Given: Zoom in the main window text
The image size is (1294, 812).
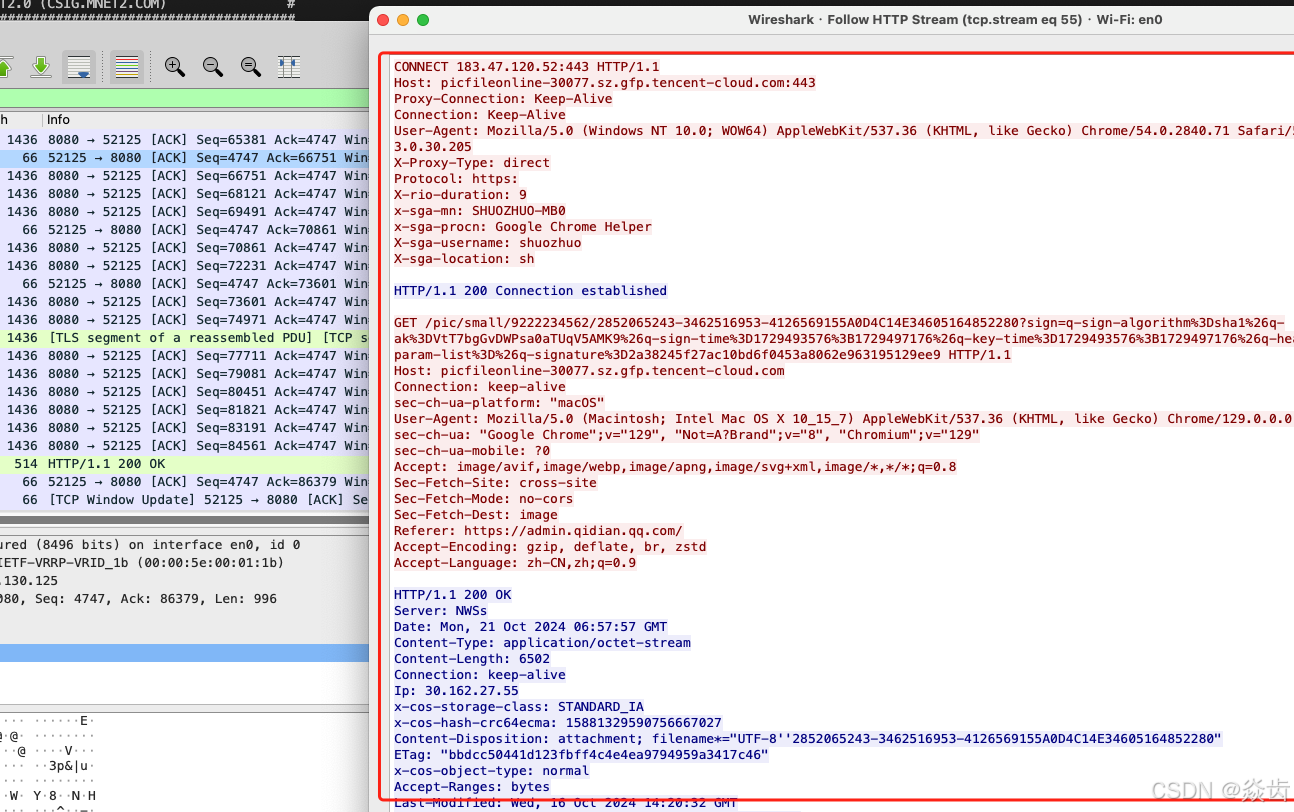Looking at the screenshot, I should click(175, 67).
